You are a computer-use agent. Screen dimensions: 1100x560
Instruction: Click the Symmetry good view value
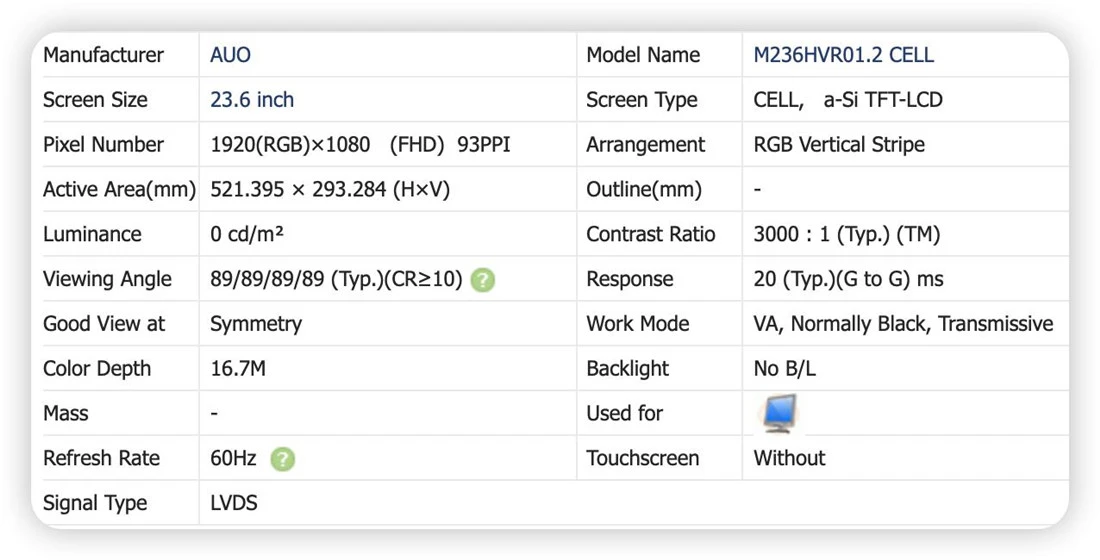pos(256,324)
